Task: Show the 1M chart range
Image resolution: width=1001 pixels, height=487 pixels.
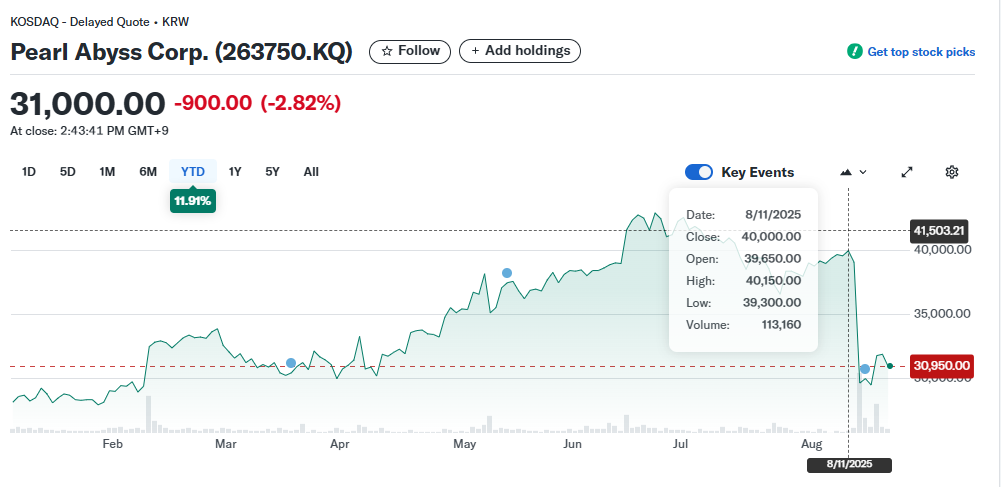Action: point(107,172)
